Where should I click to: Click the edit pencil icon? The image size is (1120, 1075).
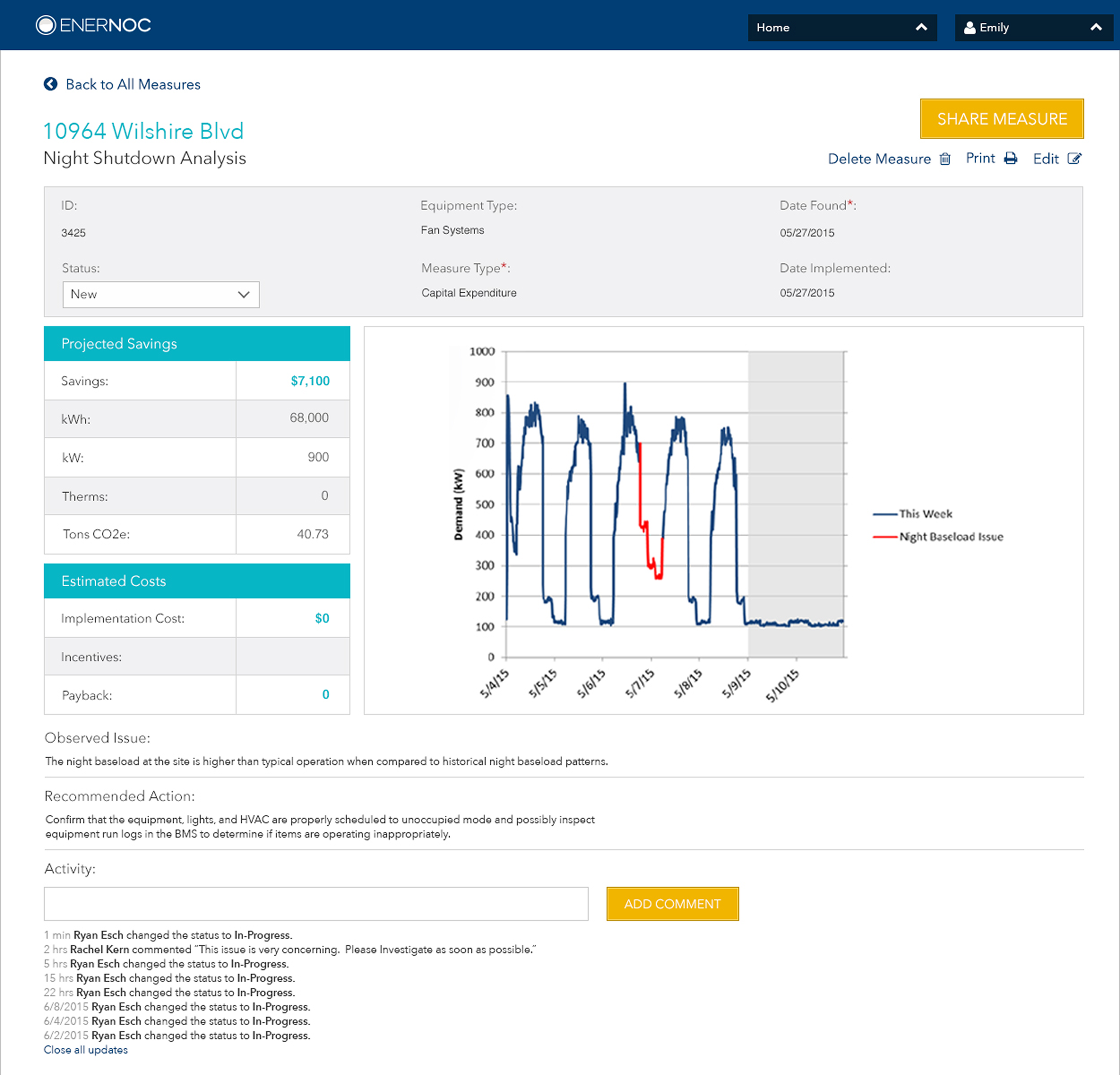(x=1074, y=158)
